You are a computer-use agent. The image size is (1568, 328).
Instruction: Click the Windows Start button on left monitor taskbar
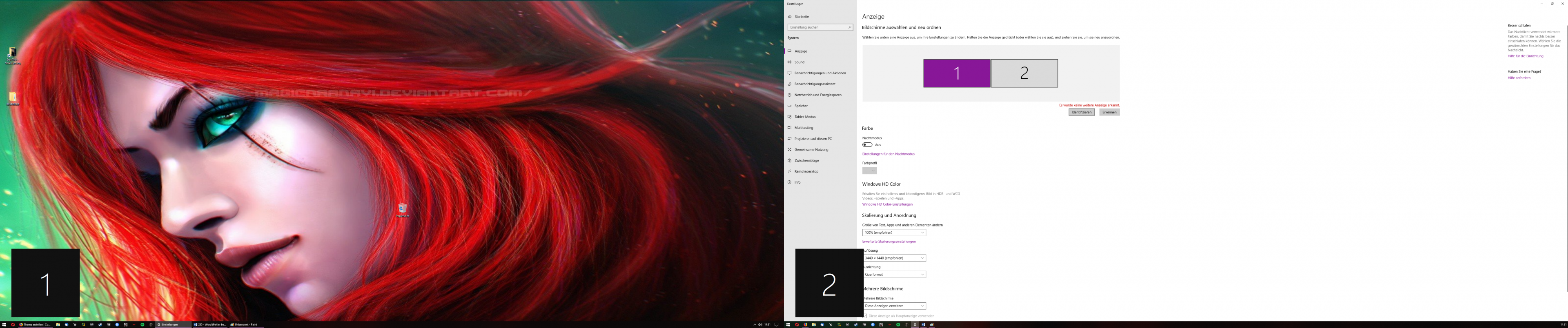4,324
